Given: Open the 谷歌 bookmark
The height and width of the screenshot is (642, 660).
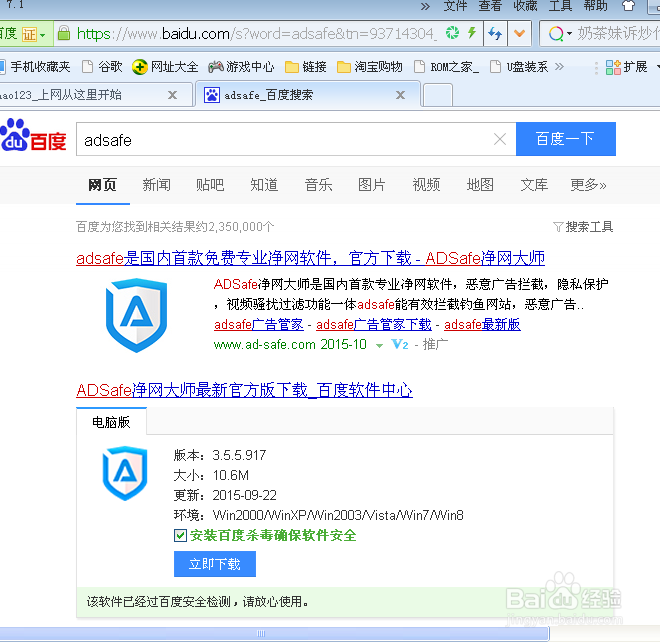Looking at the screenshot, I should tap(102, 67).
